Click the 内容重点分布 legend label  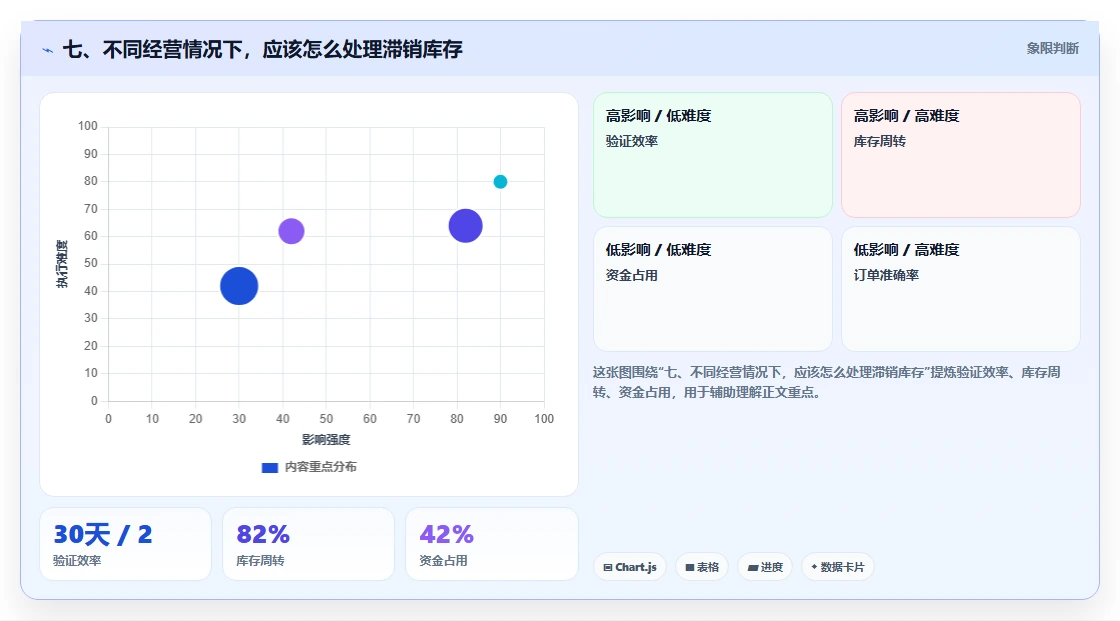321,467
